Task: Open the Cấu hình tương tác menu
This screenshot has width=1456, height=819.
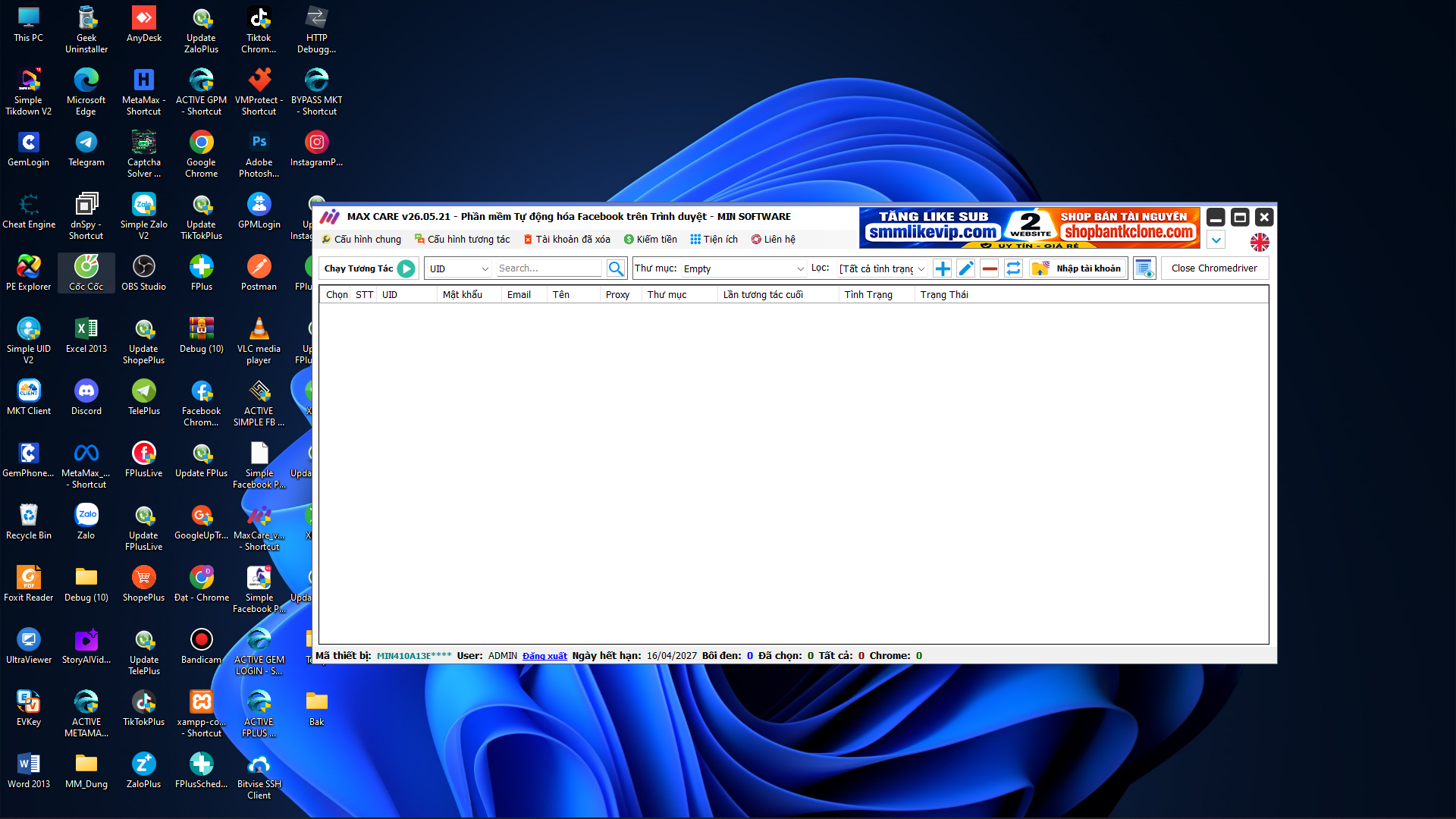Action: point(463,240)
